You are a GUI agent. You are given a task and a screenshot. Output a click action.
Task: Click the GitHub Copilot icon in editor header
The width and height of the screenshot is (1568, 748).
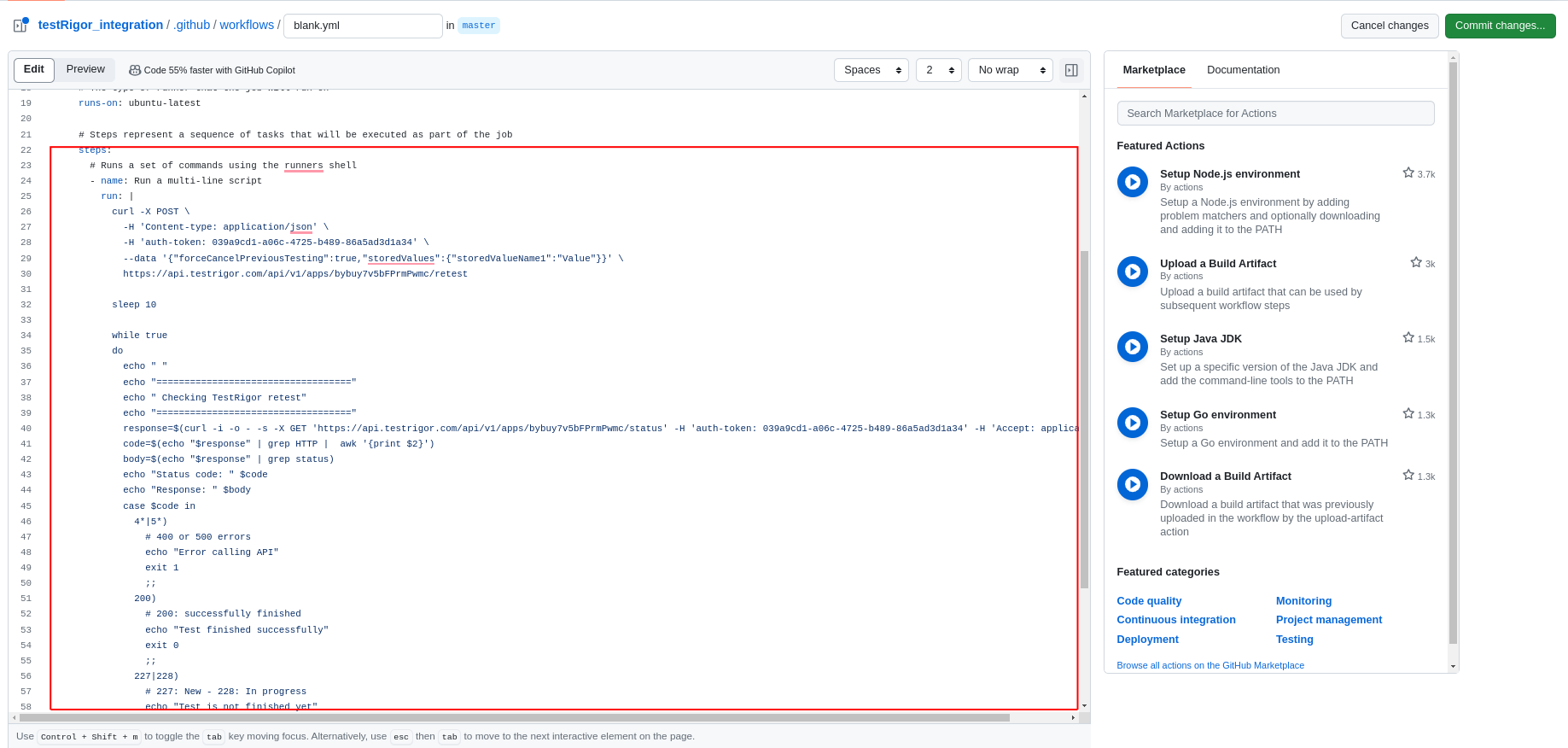pyautogui.click(x=135, y=70)
